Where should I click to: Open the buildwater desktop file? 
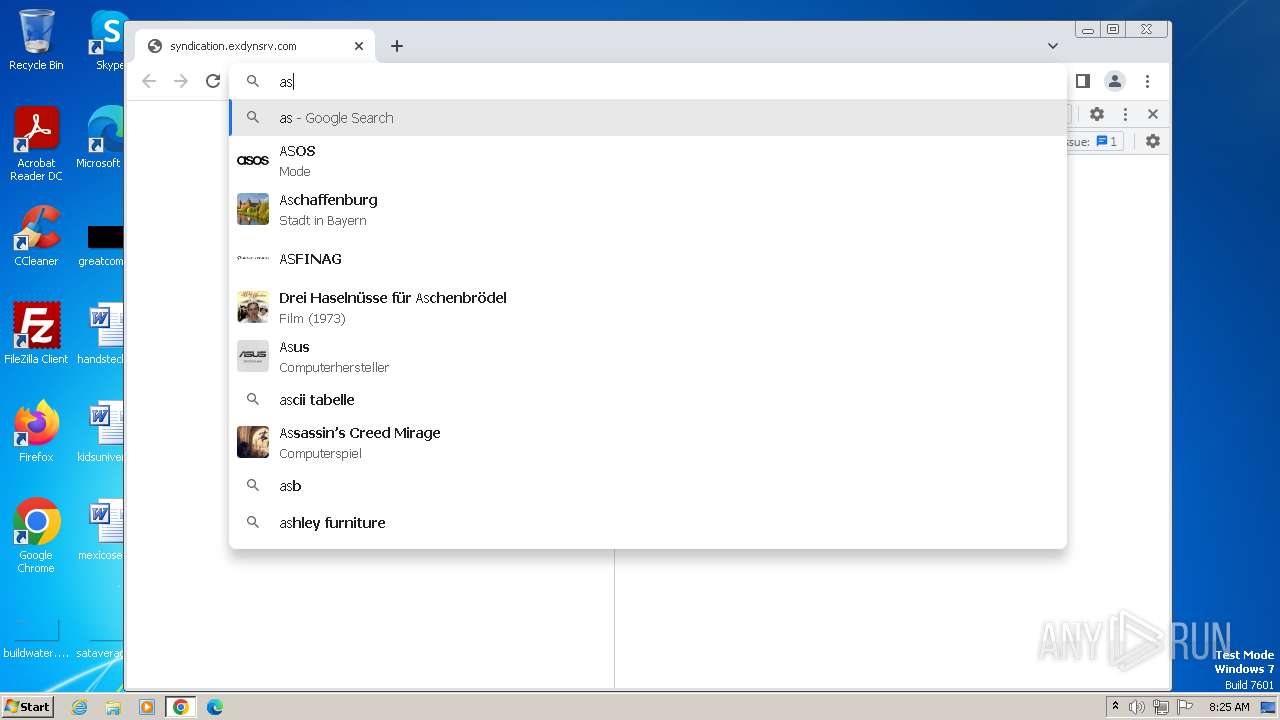[36, 638]
